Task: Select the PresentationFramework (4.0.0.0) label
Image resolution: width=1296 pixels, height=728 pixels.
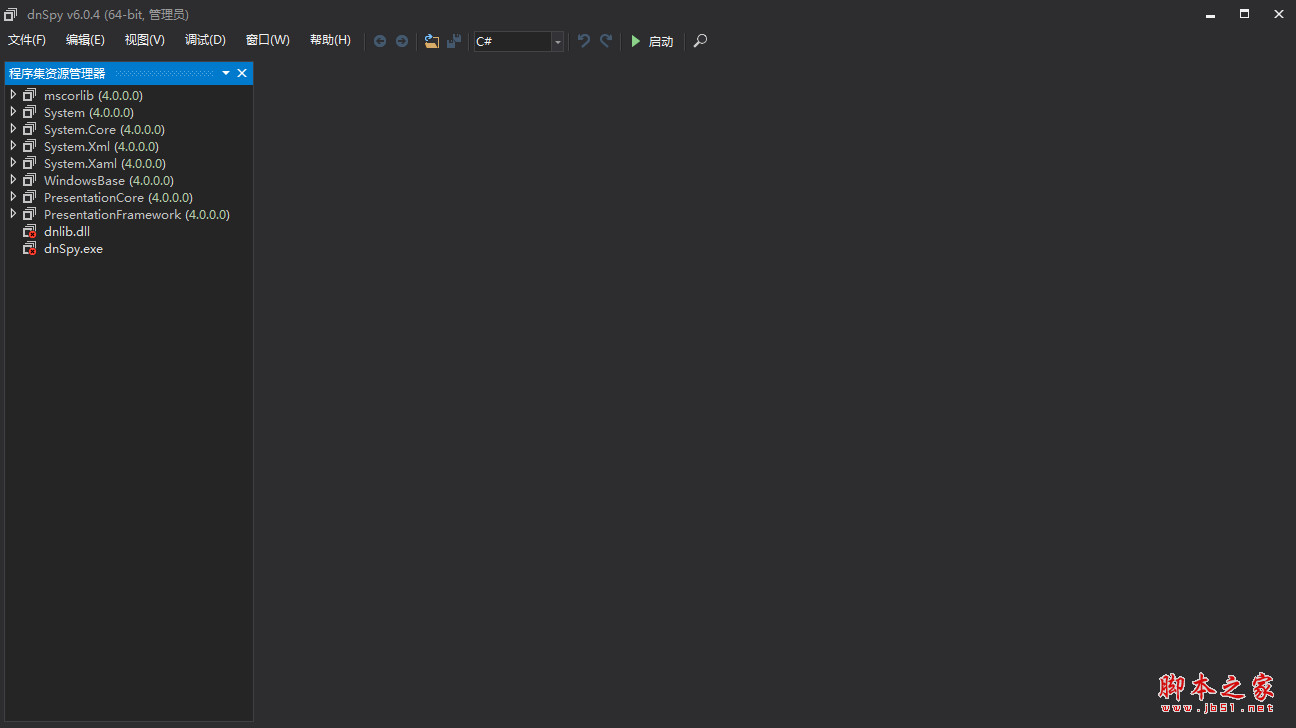Action: click(137, 214)
